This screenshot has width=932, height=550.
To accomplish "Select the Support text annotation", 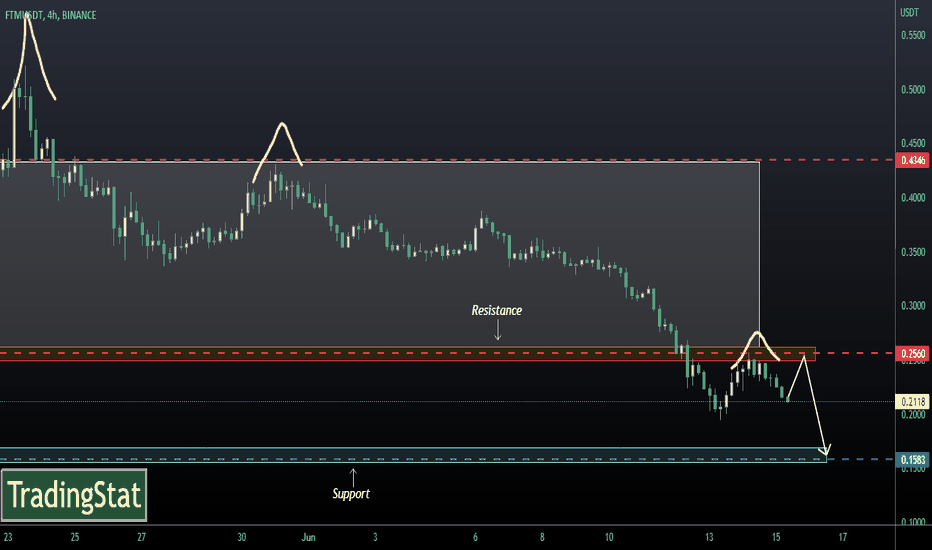I will (x=351, y=494).
